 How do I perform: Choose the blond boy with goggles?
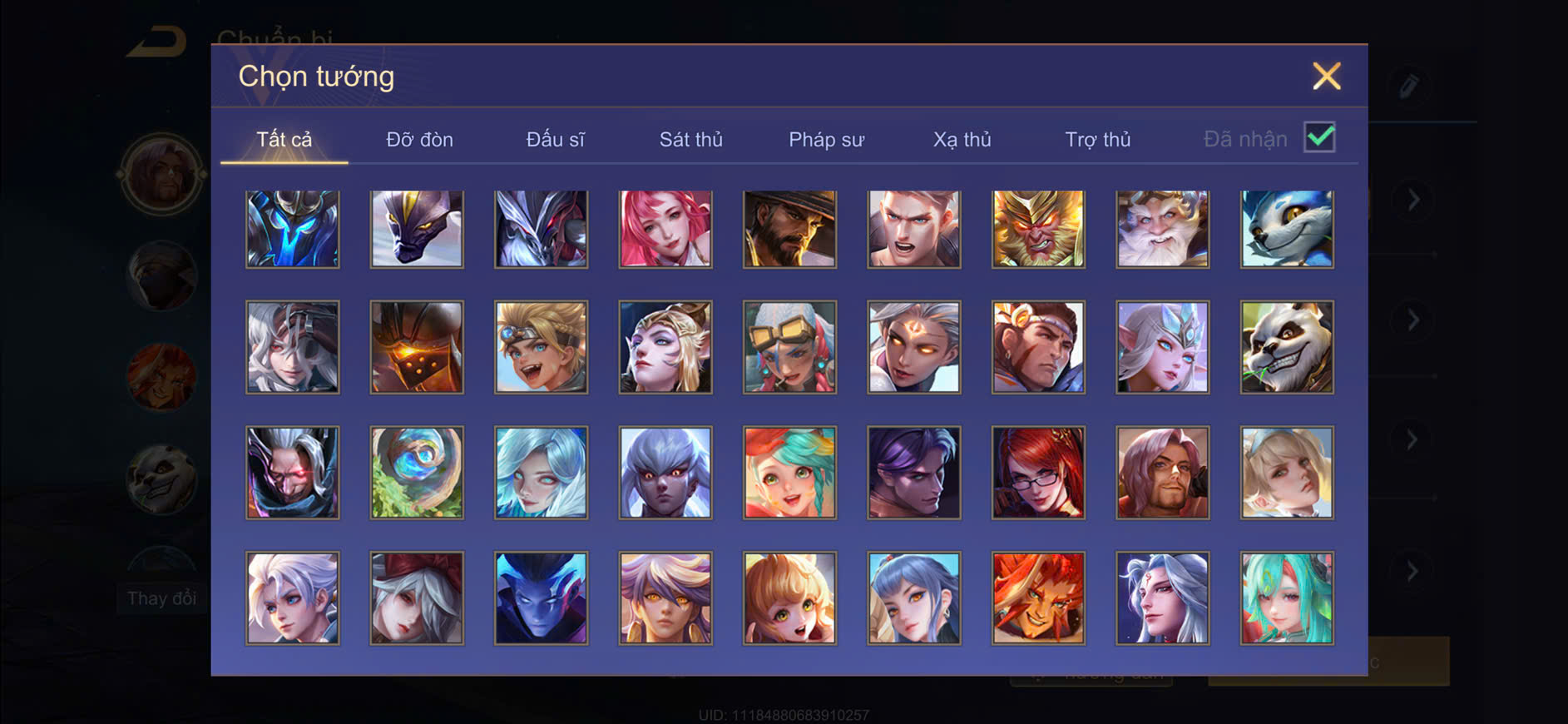(541, 347)
